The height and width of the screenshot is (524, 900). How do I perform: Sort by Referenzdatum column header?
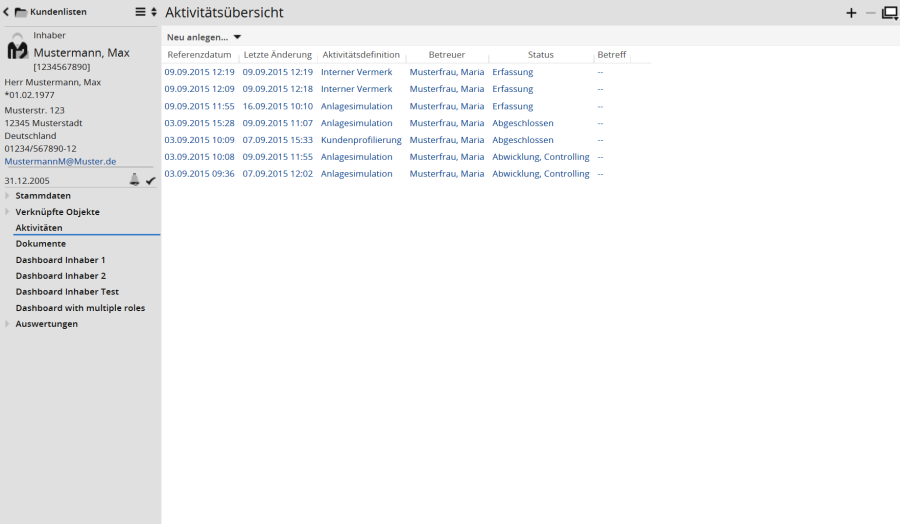[x=199, y=55]
